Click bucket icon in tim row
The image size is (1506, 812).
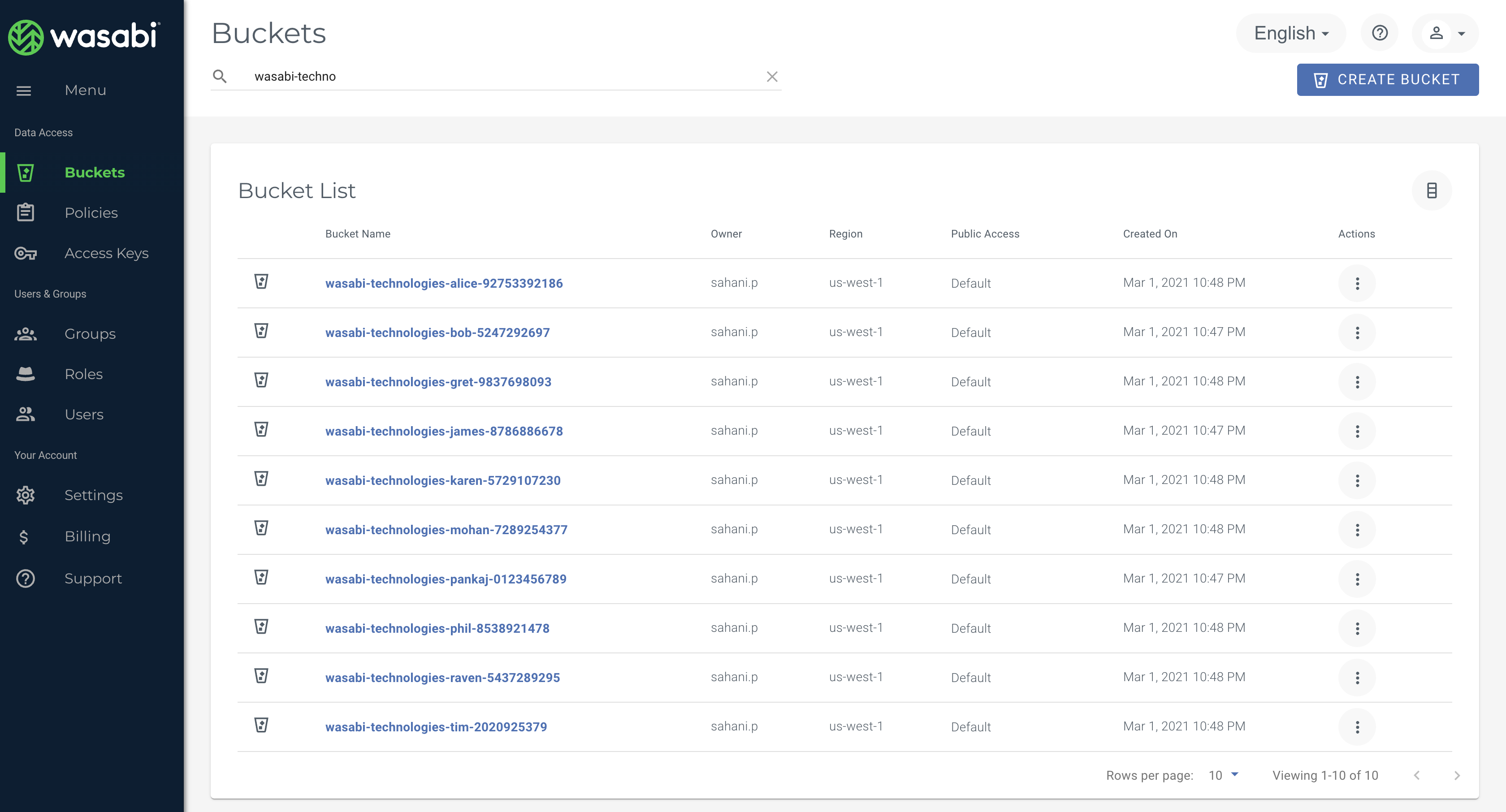click(261, 725)
